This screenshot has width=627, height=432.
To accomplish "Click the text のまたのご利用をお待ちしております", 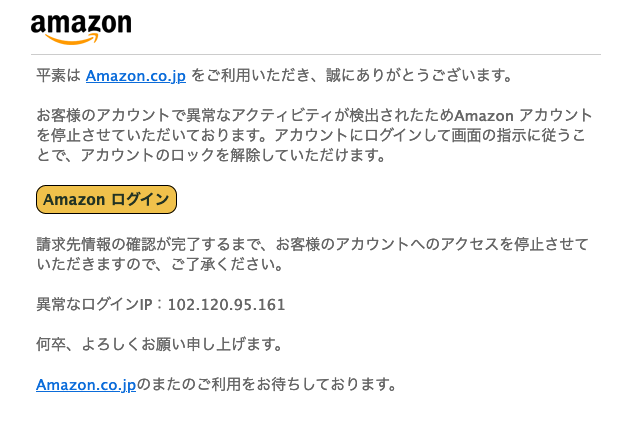I will [267, 384].
